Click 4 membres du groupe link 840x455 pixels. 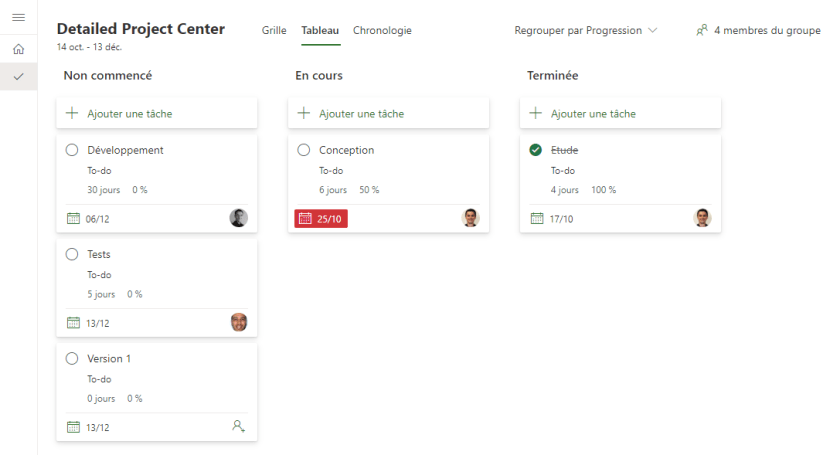767,31
